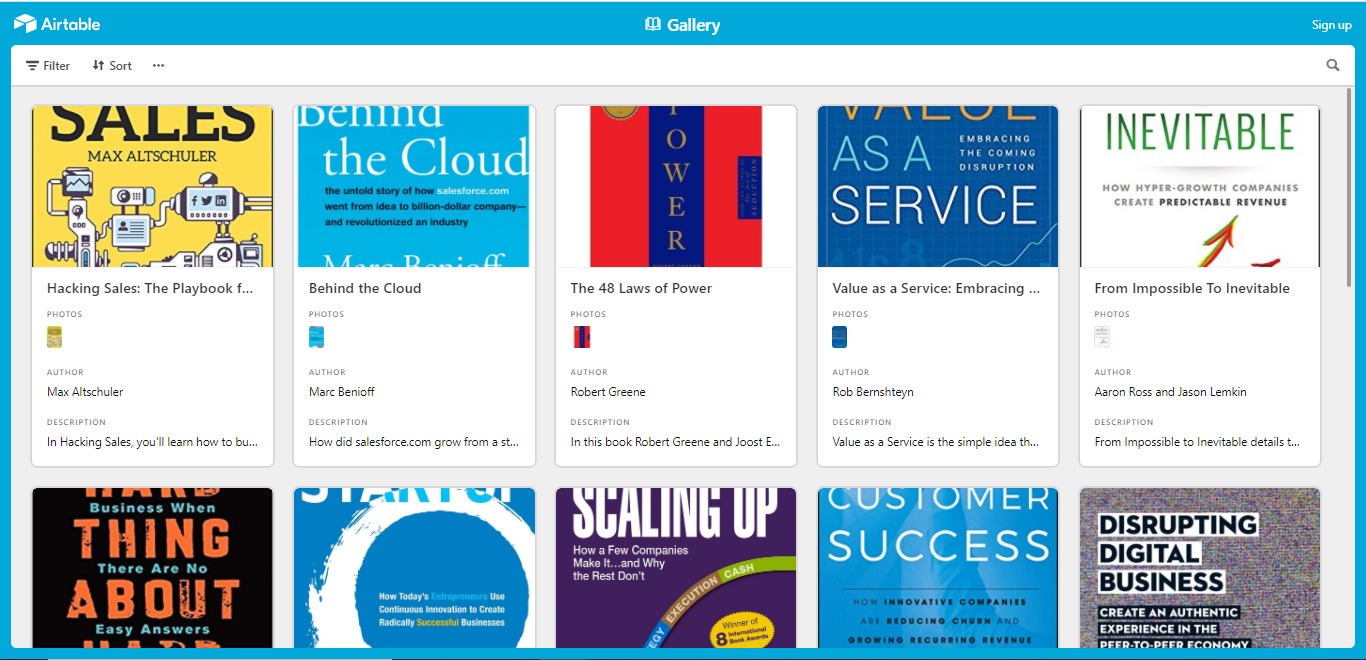Click the description text on Hacking Sales card
Image resolution: width=1366 pixels, height=660 pixels.
[152, 441]
